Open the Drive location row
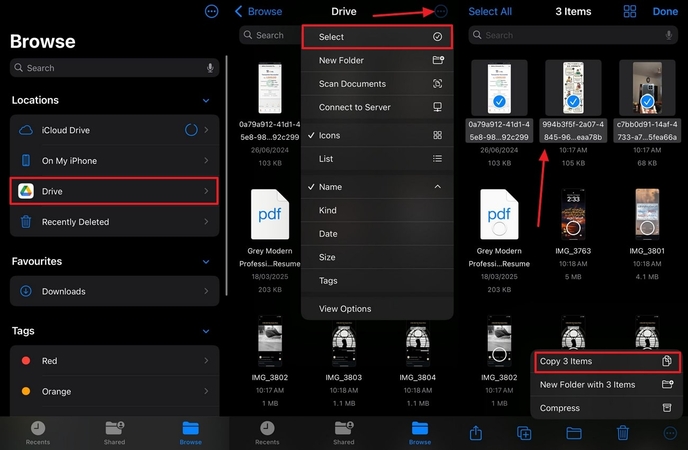Image resolution: width=688 pixels, height=450 pixels. point(115,191)
